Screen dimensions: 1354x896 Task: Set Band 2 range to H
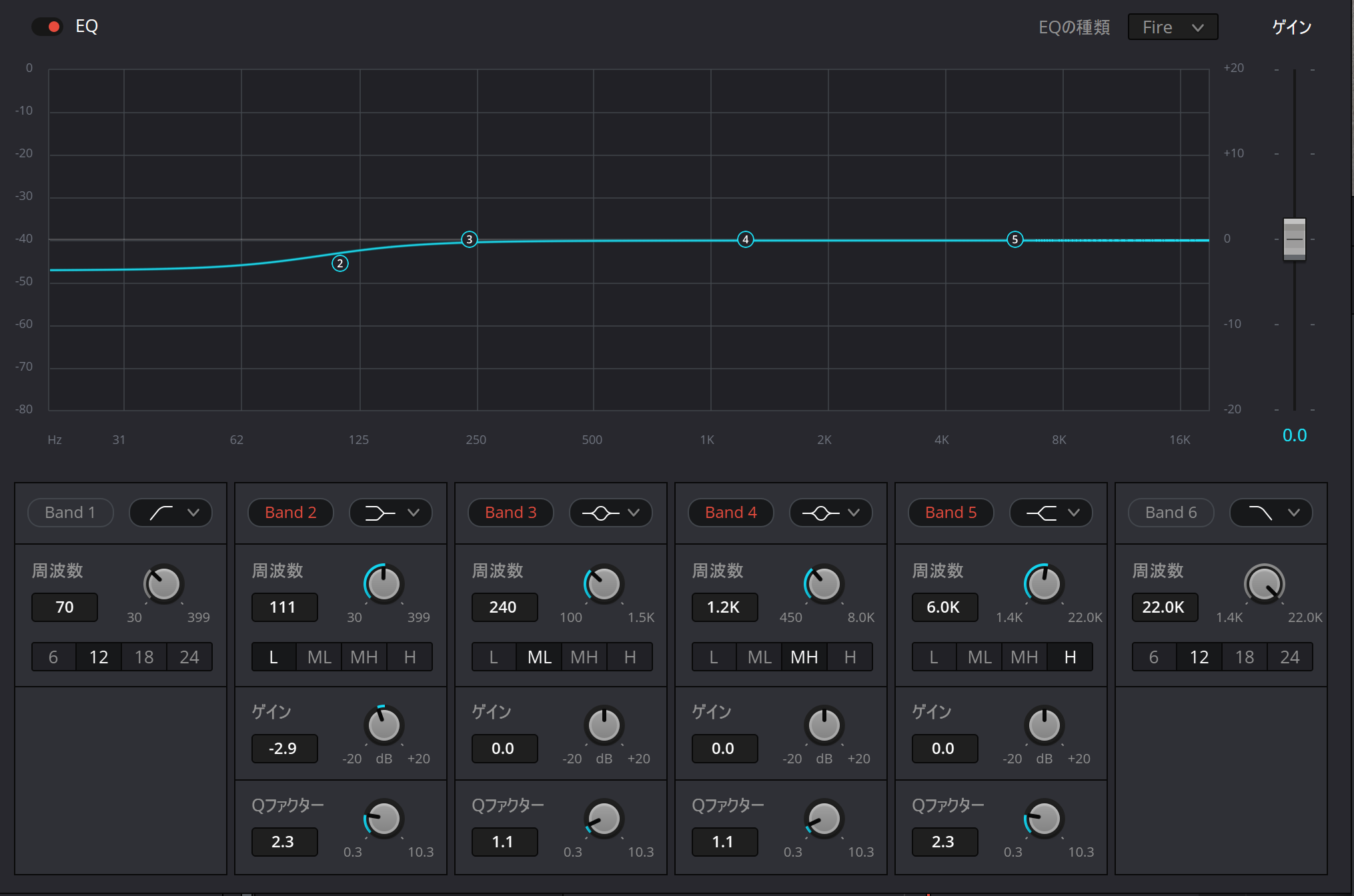tap(410, 657)
